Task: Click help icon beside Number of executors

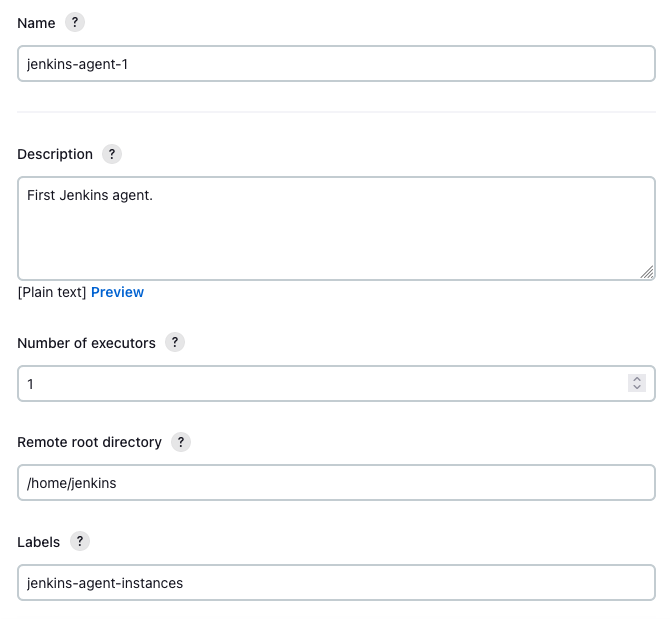Action: (x=175, y=342)
